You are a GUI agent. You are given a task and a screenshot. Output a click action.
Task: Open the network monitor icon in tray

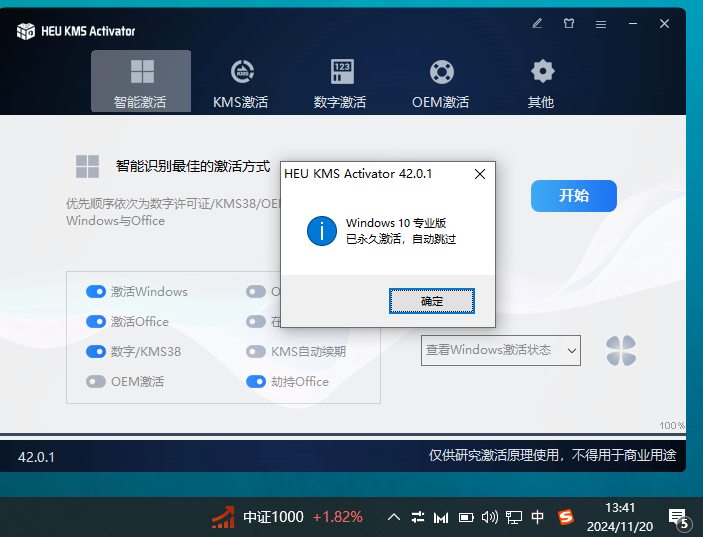pos(514,517)
